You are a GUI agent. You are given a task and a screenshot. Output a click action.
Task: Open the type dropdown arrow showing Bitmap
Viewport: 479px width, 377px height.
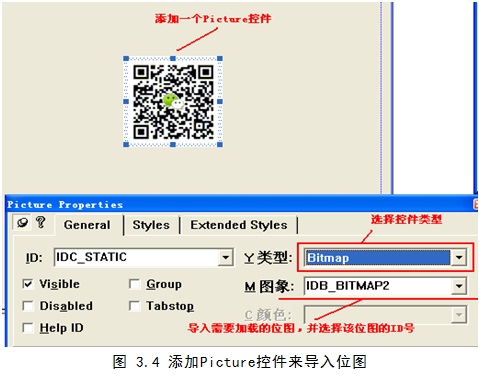coord(459,258)
